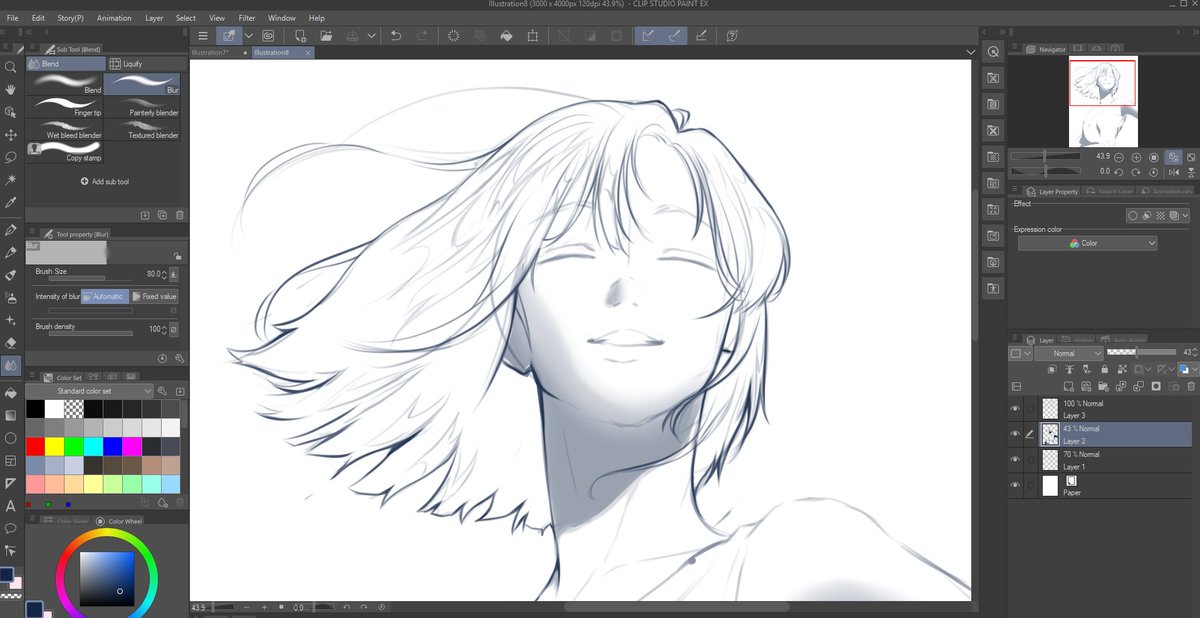Pick the red swatch in color set
Screen dimensions: 1200x618
(35, 446)
